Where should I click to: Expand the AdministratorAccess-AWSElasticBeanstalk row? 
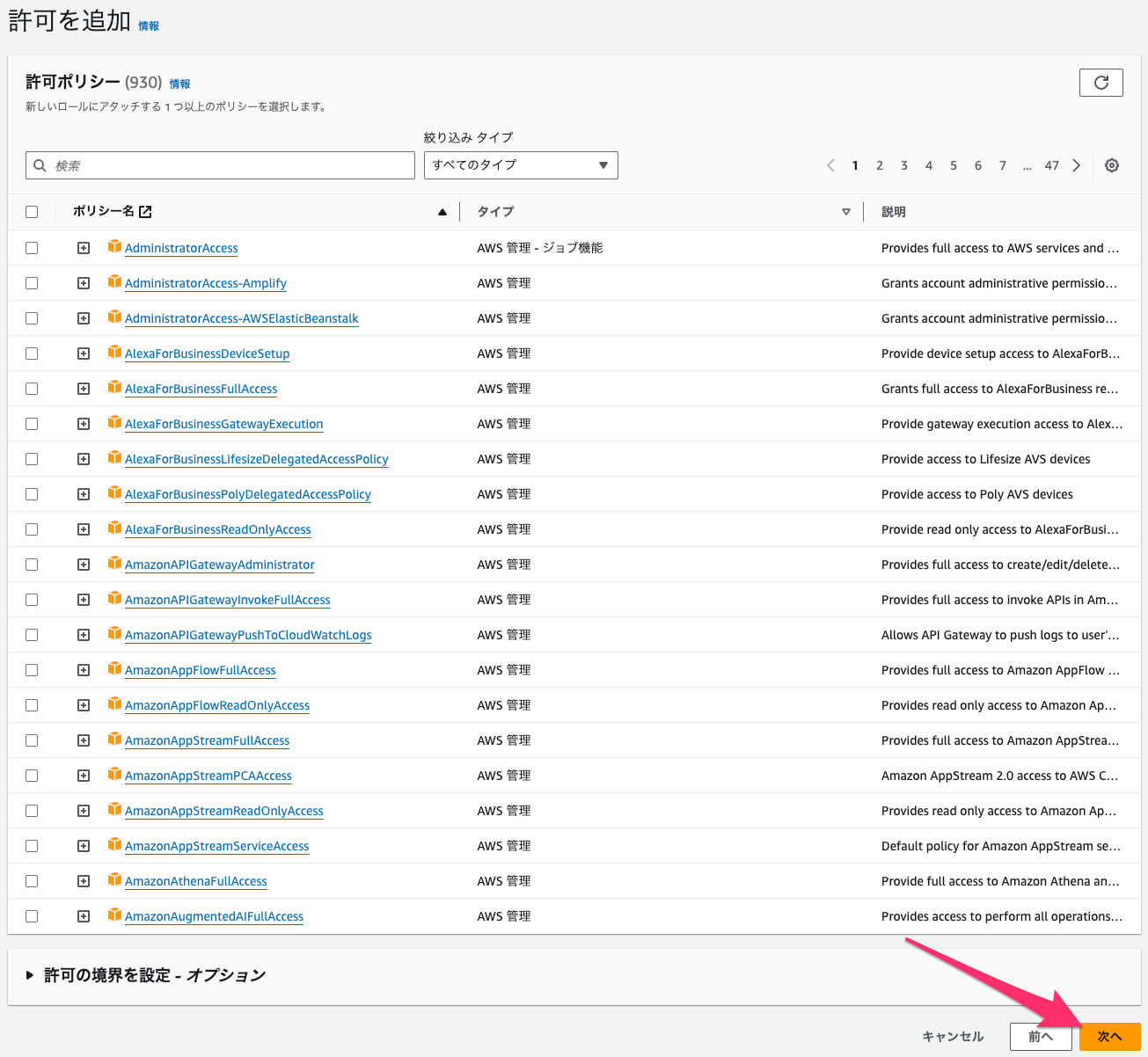pyautogui.click(x=84, y=318)
